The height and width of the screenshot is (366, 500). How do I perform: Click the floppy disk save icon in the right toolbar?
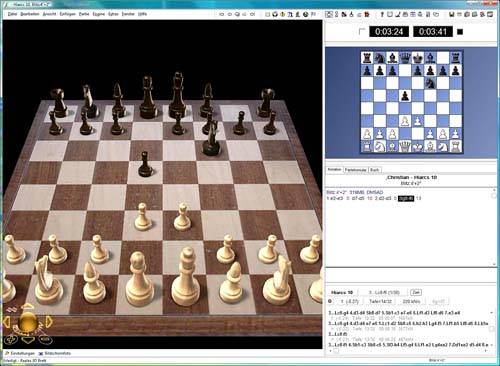452,14
